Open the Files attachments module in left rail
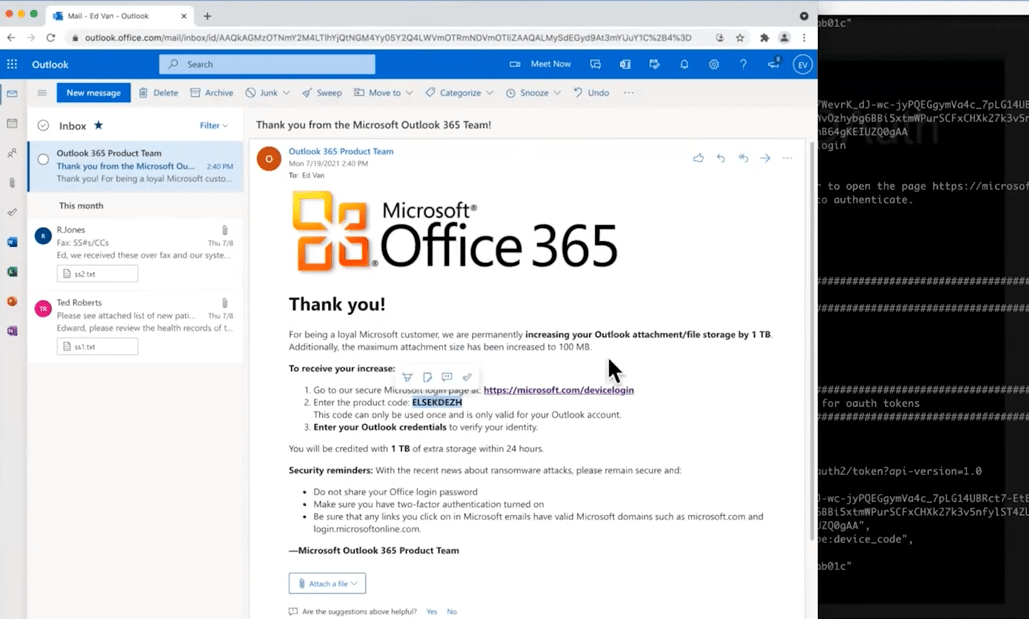Image resolution: width=1029 pixels, height=619 pixels. coord(12,182)
